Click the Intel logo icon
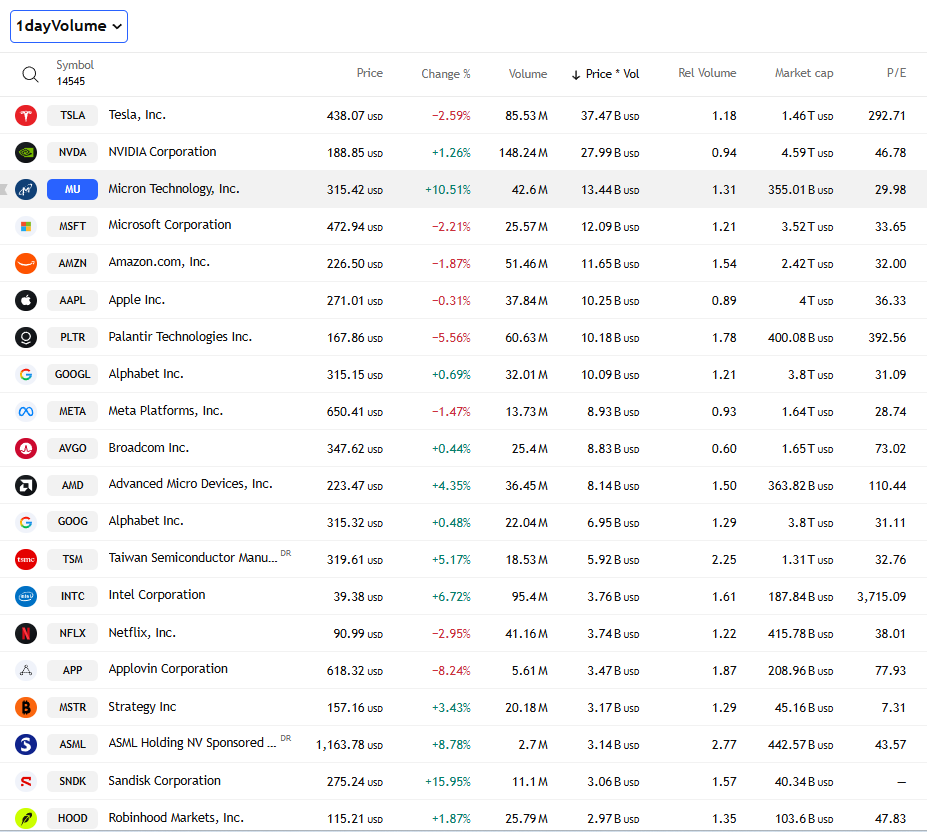 pos(26,596)
